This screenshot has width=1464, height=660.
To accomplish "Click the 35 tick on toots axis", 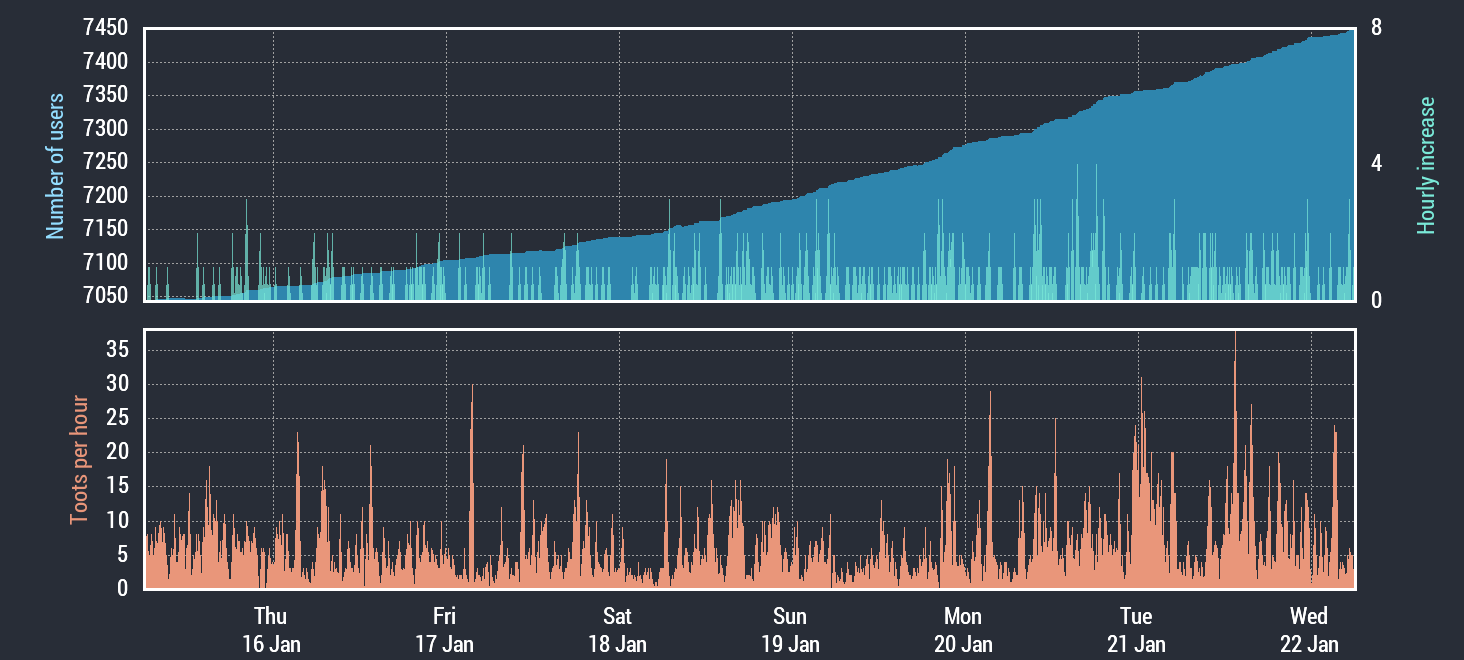I will click(x=118, y=350).
